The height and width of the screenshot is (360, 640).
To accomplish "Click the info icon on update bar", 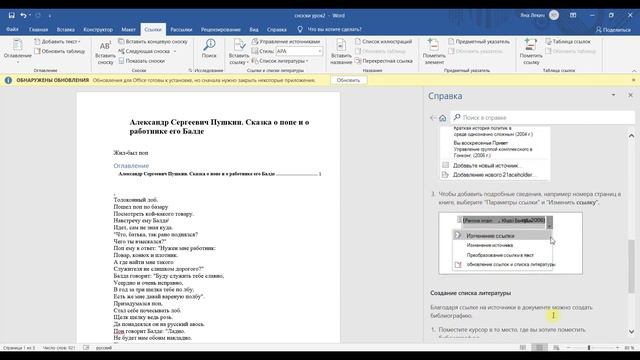I will [x=8, y=80].
